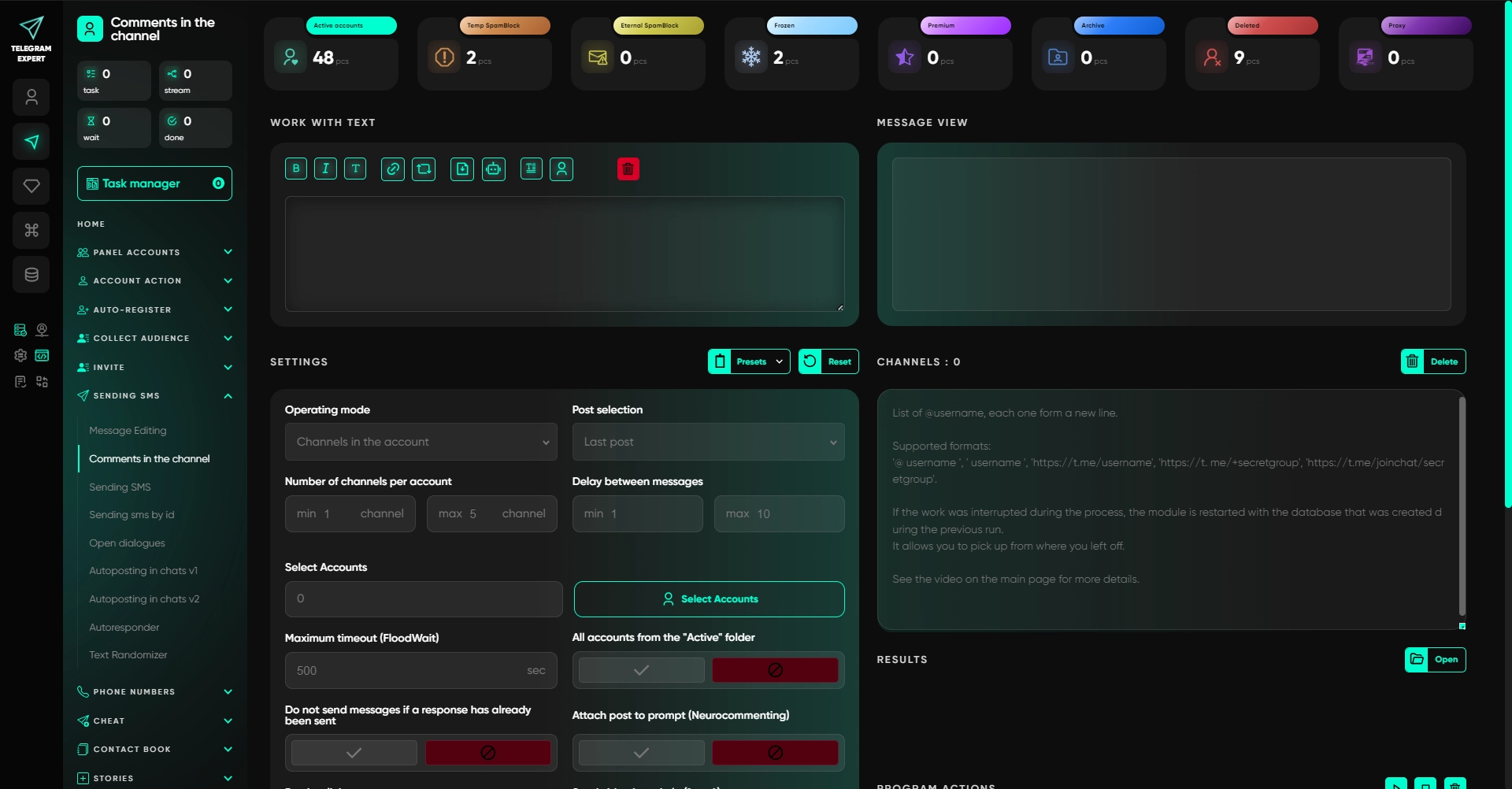
Task: Disable Attach post to prompt with red toggle
Action: (x=775, y=753)
